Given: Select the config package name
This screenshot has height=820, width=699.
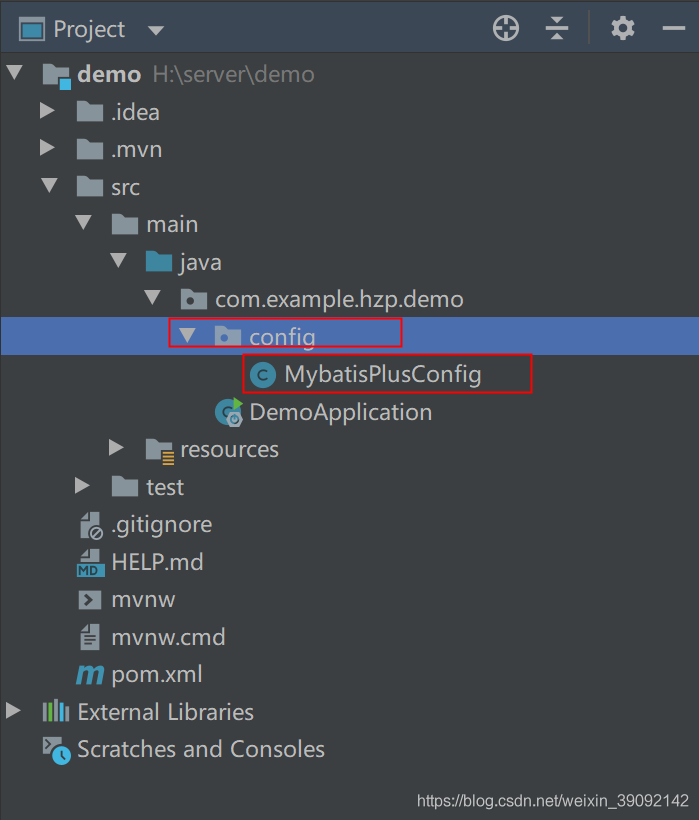Looking at the screenshot, I should (x=282, y=337).
